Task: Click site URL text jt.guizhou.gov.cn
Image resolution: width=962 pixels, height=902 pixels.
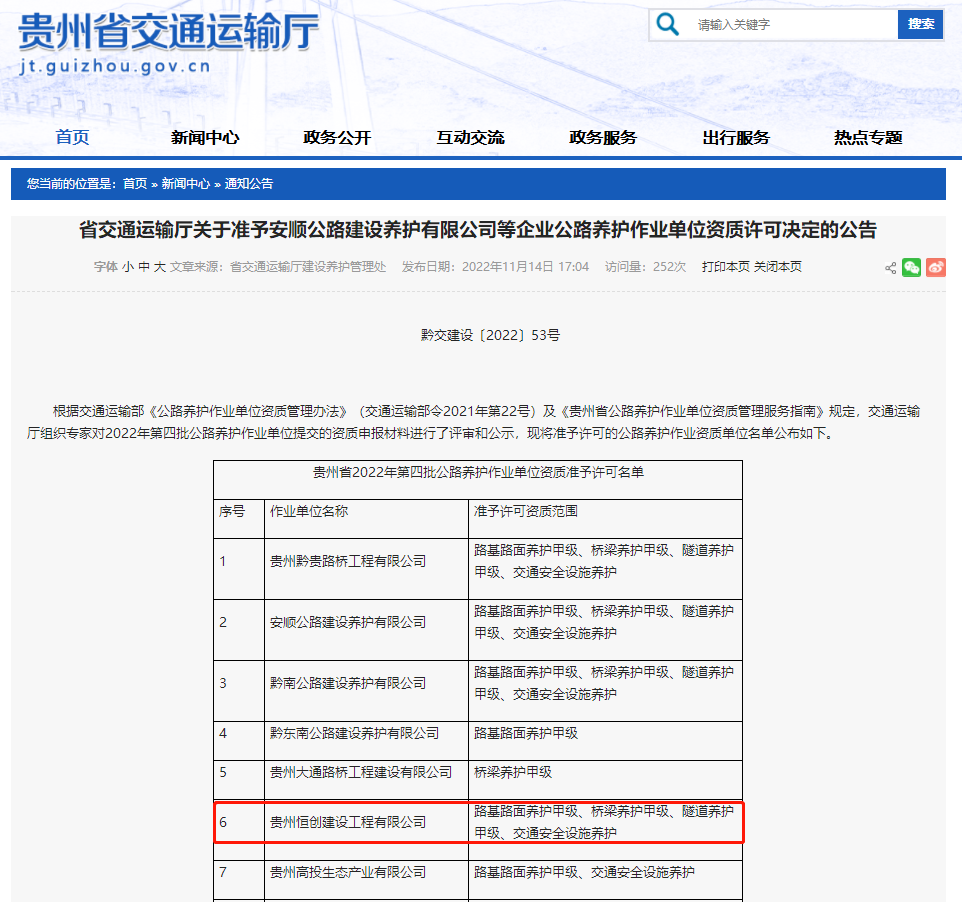Action: (x=115, y=66)
